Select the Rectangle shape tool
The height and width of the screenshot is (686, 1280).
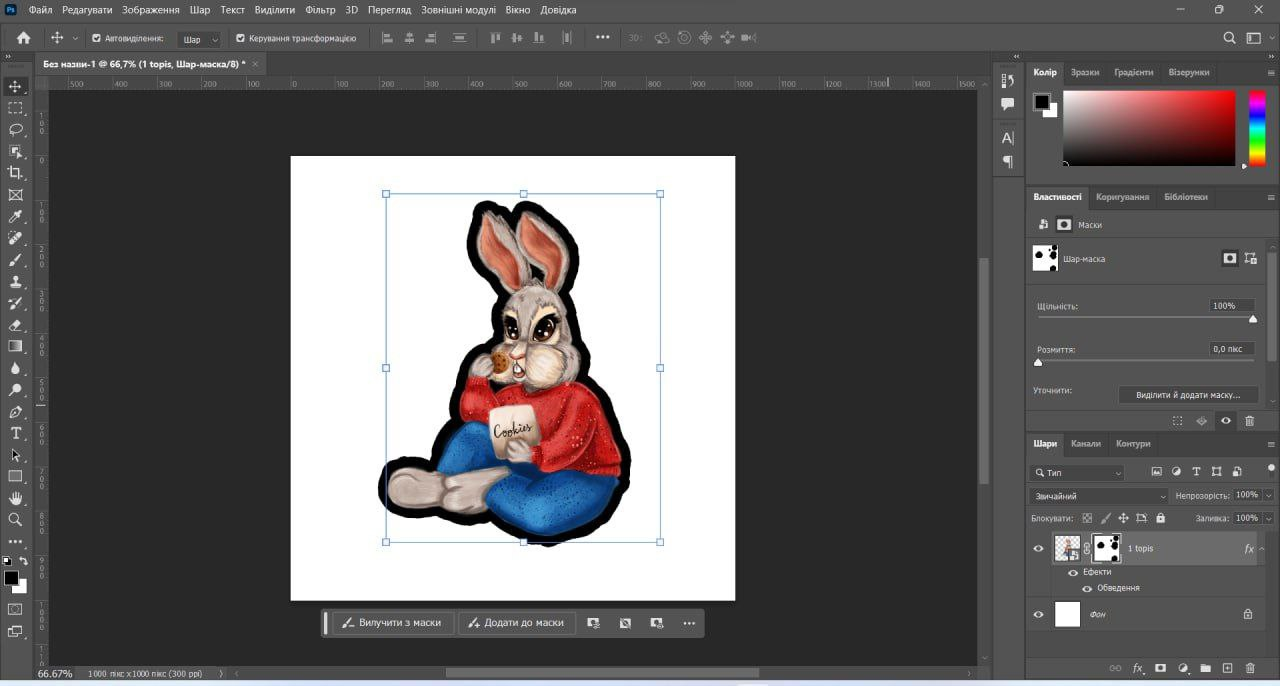coord(15,477)
